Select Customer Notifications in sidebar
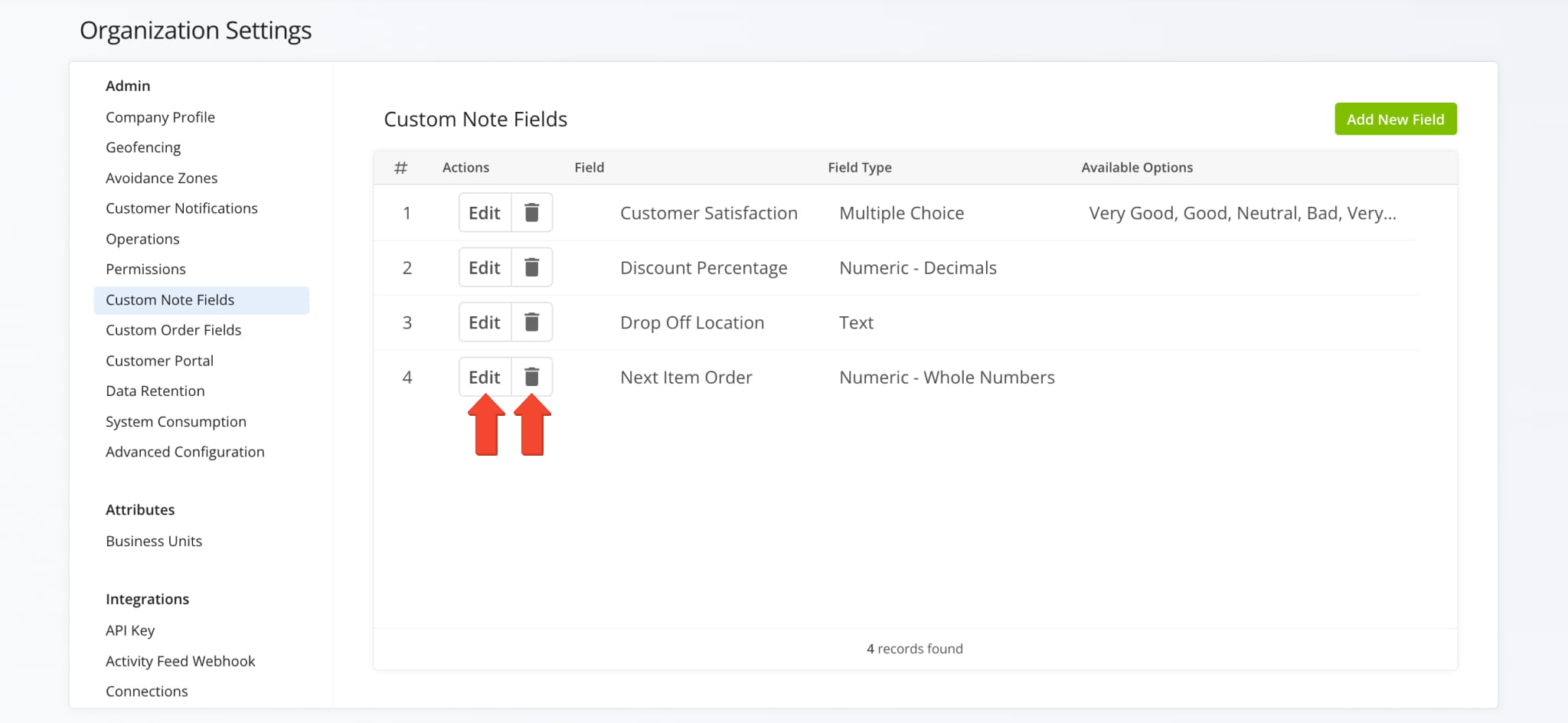1568x723 pixels. 181,208
